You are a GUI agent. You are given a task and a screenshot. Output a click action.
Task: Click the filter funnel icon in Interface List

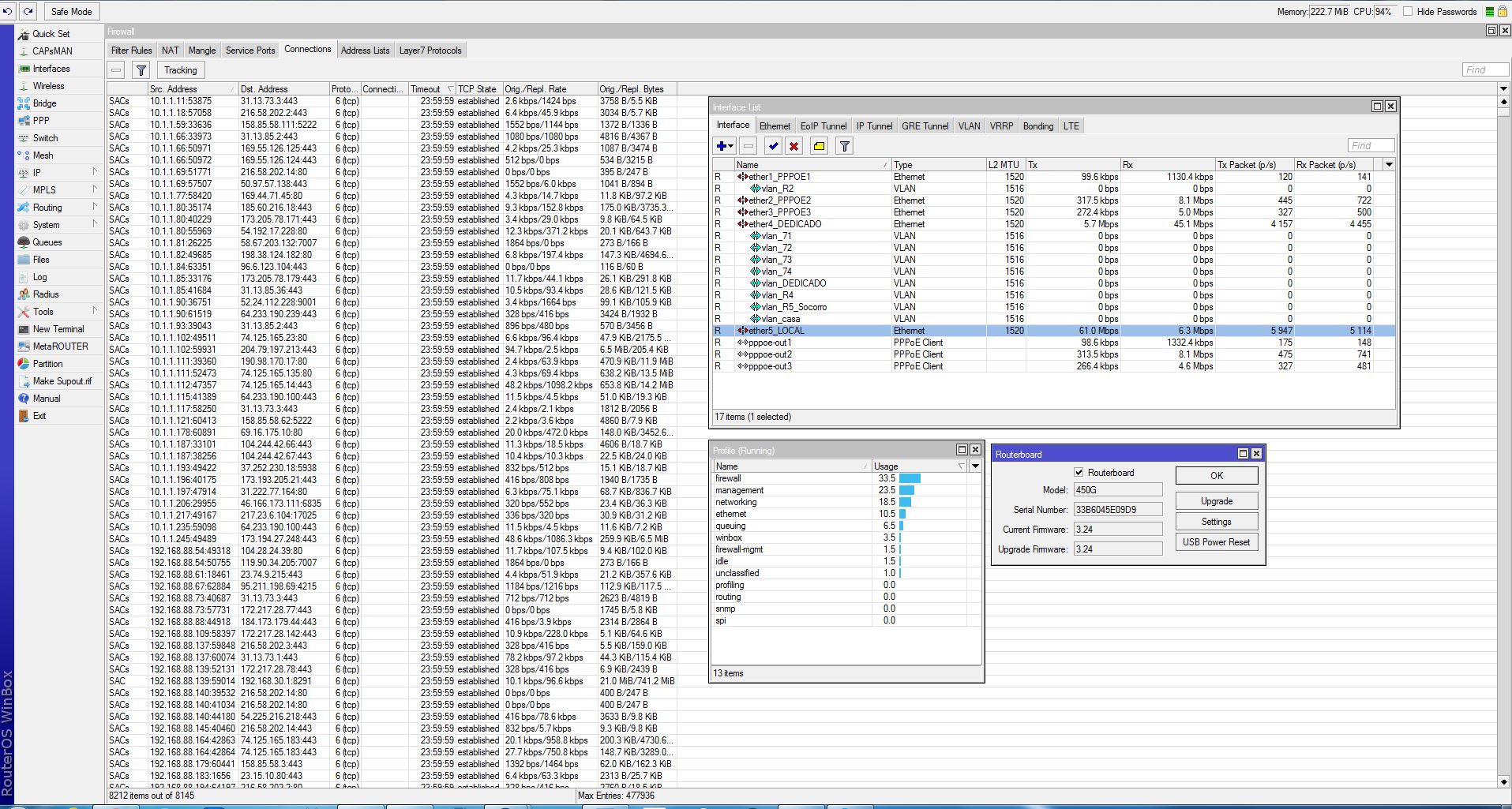point(844,146)
